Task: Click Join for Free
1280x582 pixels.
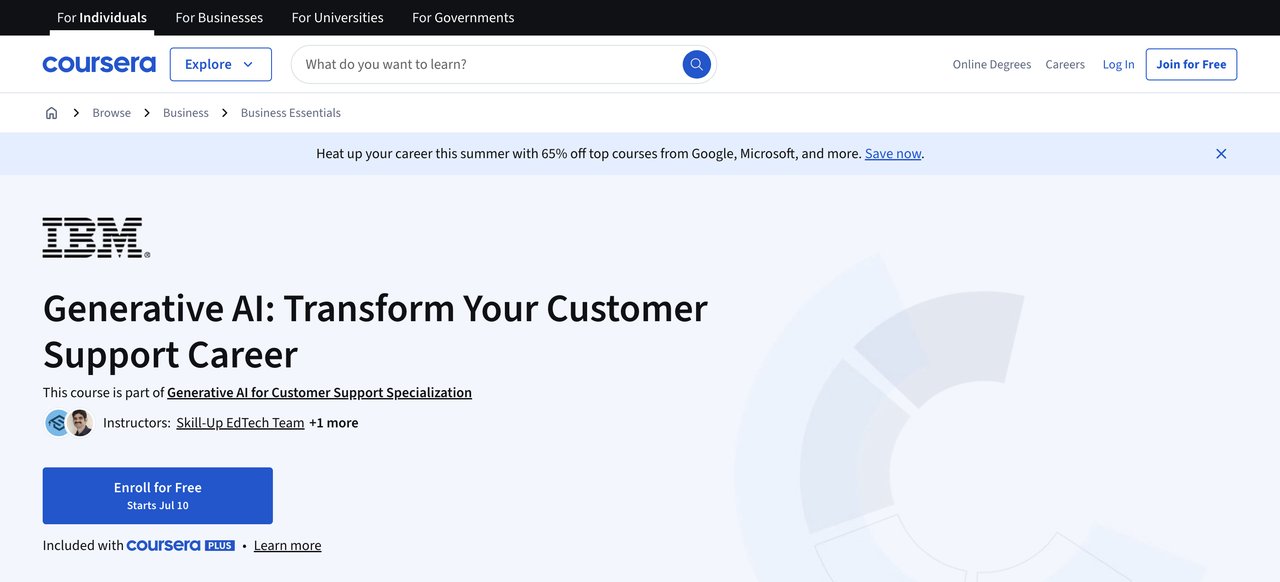Action: pos(1191,63)
